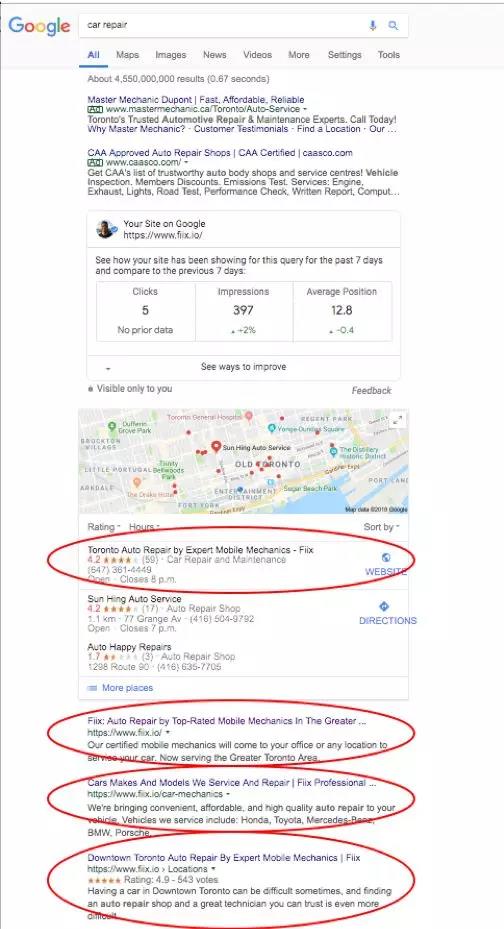
Task: Click the Google logo
Action: point(39,26)
